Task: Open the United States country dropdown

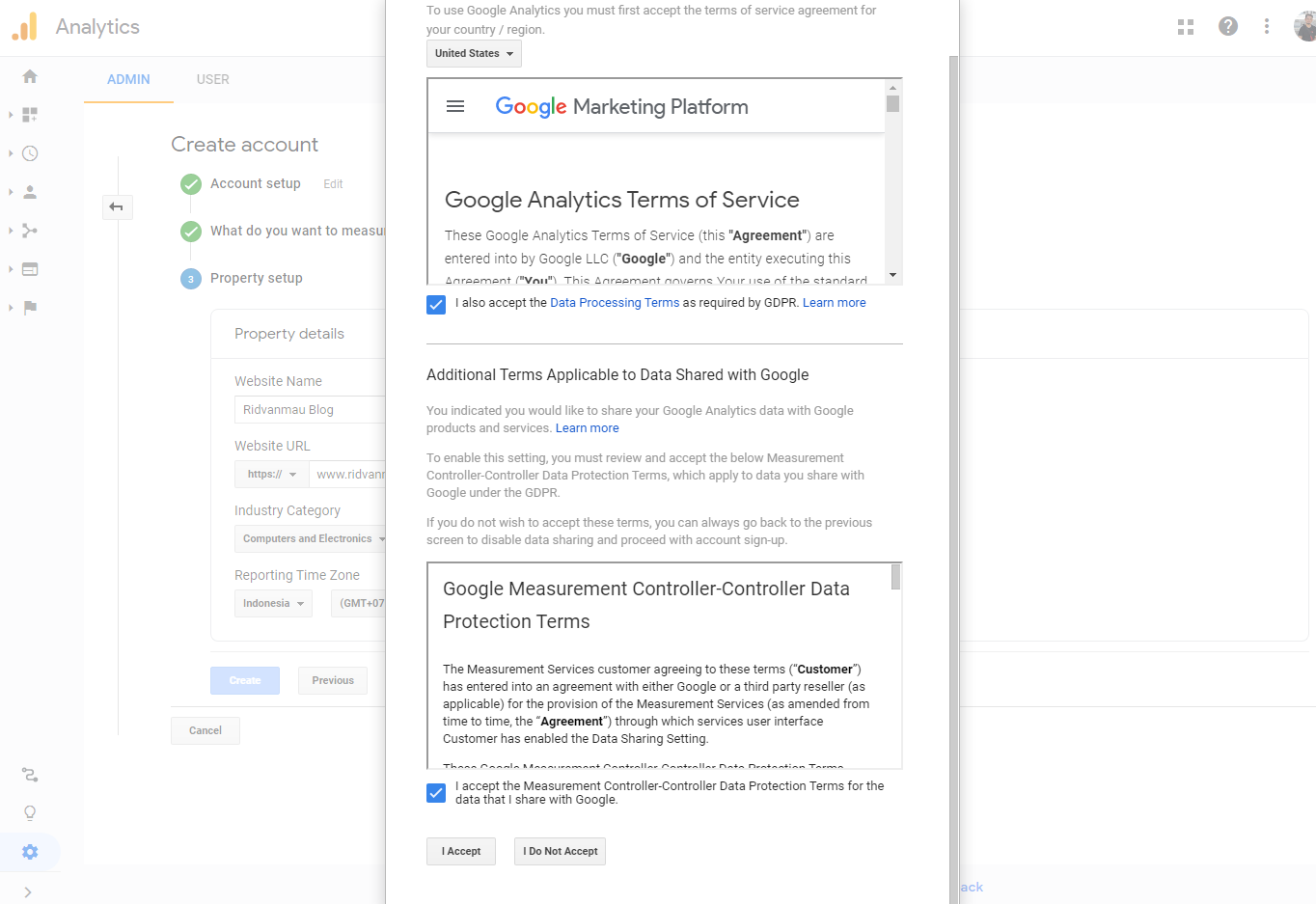Action: click(474, 53)
